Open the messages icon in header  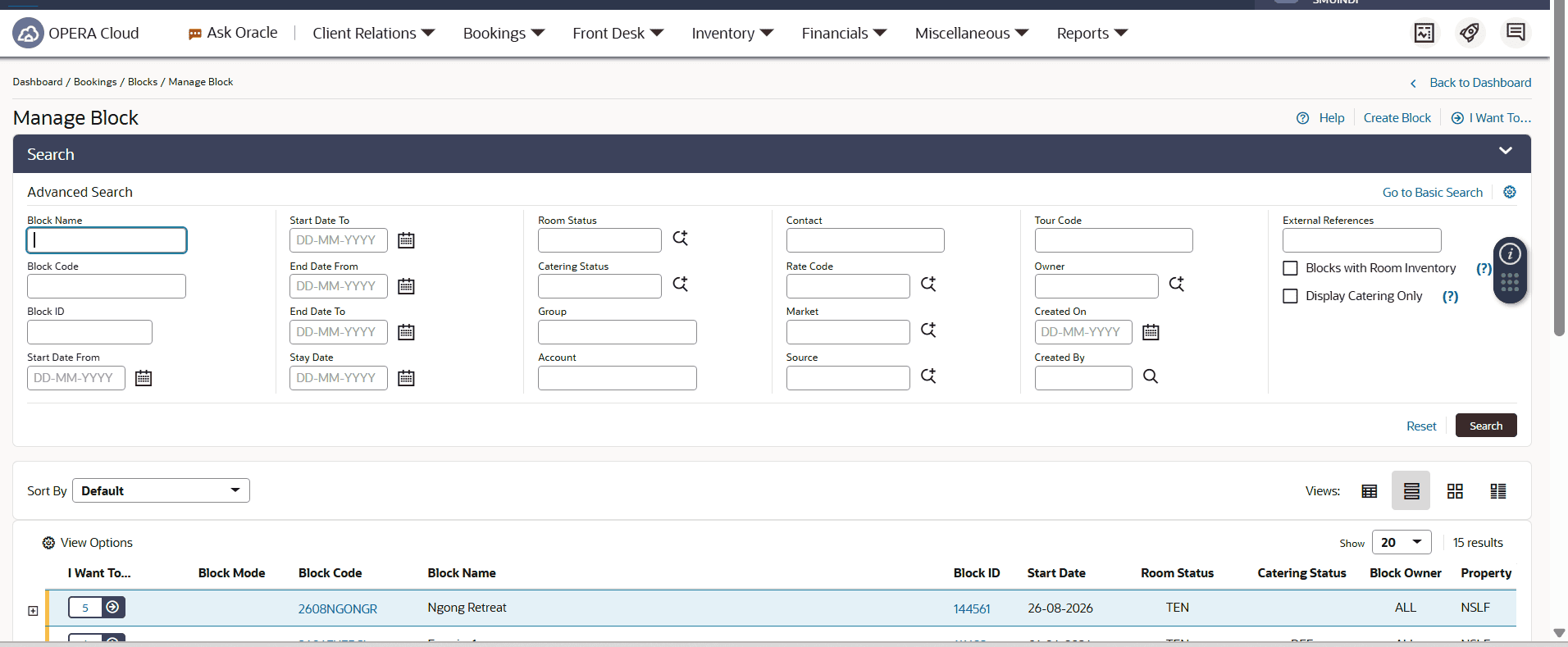coord(1516,33)
